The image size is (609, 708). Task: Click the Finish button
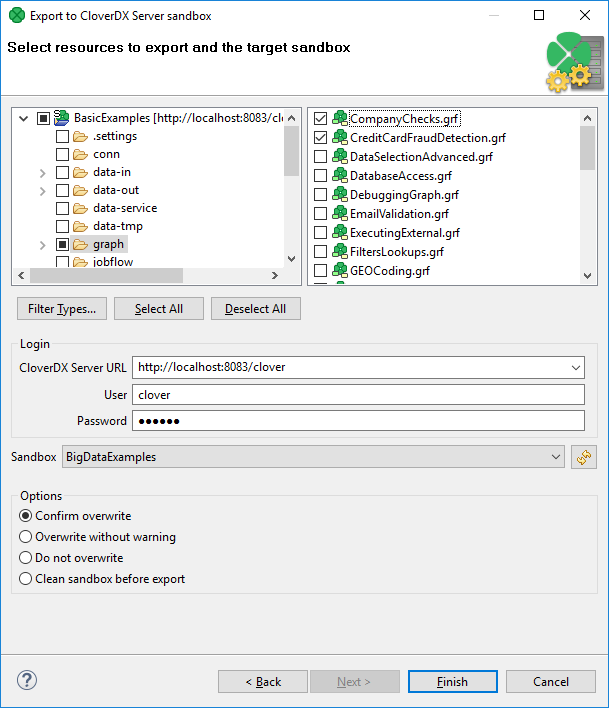452,682
